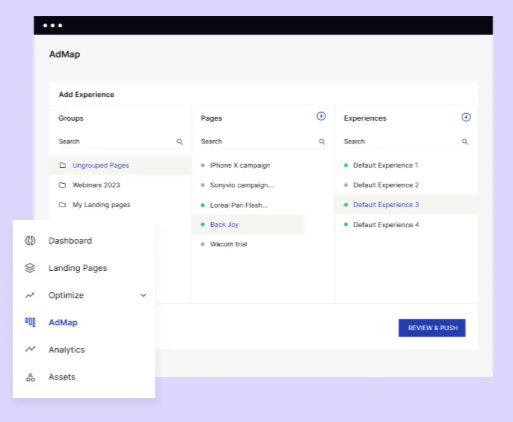This screenshot has height=422, width=513.
Task: Click status dot of iPhone X campaign
Action: coord(203,165)
